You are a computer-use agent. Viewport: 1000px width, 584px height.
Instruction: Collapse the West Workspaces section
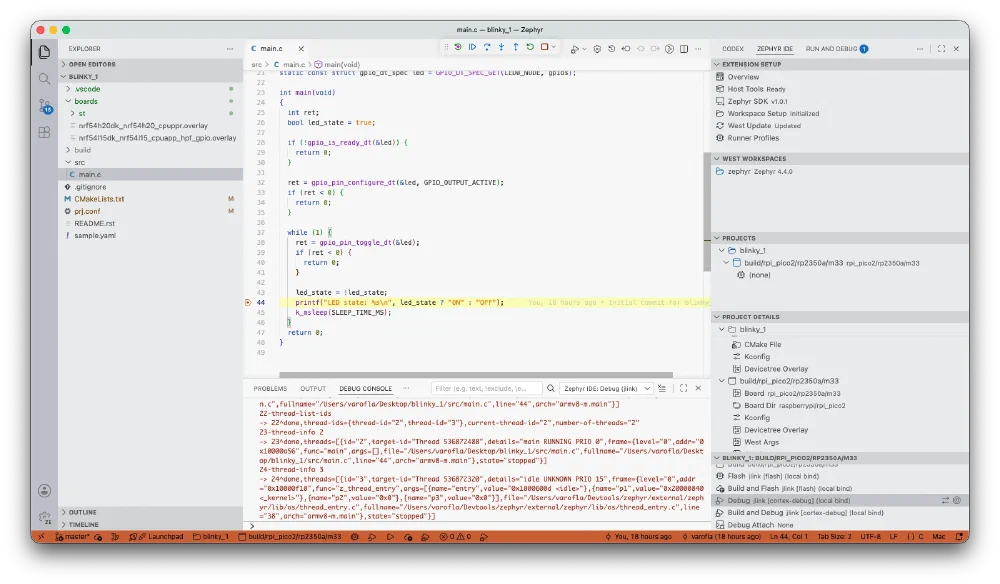(754, 159)
